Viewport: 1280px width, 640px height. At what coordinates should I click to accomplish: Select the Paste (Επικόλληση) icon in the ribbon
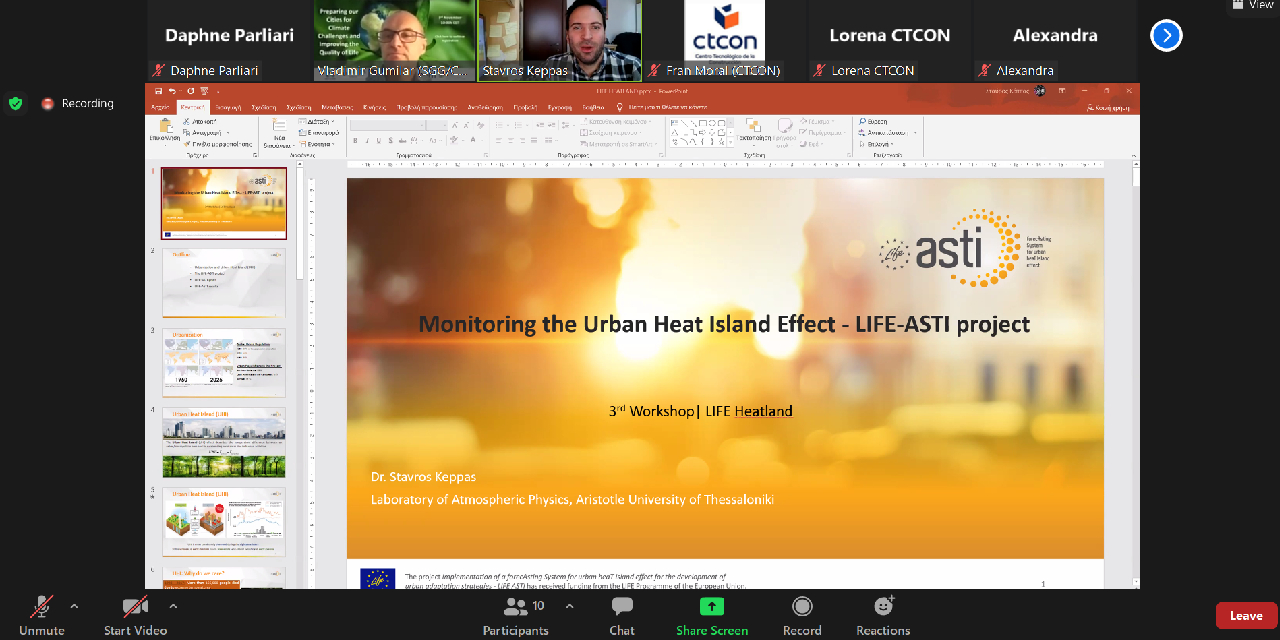pyautogui.click(x=165, y=127)
